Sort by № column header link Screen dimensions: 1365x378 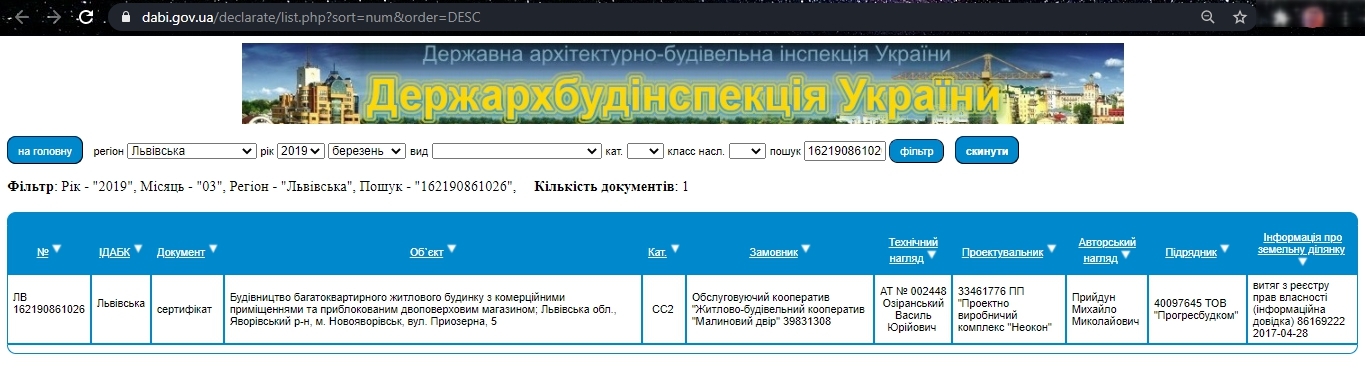click(x=43, y=252)
